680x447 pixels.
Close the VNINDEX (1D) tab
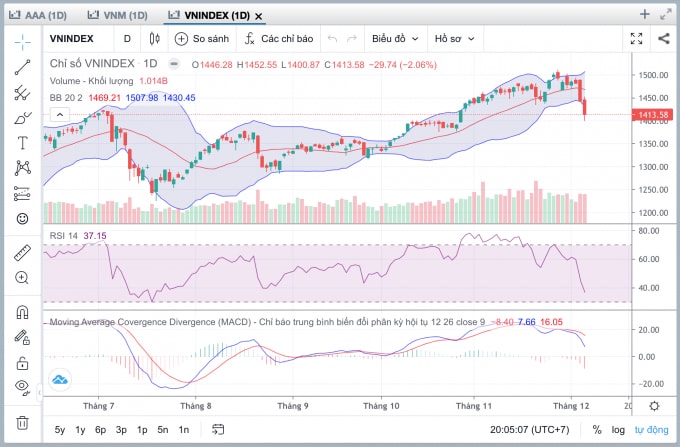(x=258, y=16)
